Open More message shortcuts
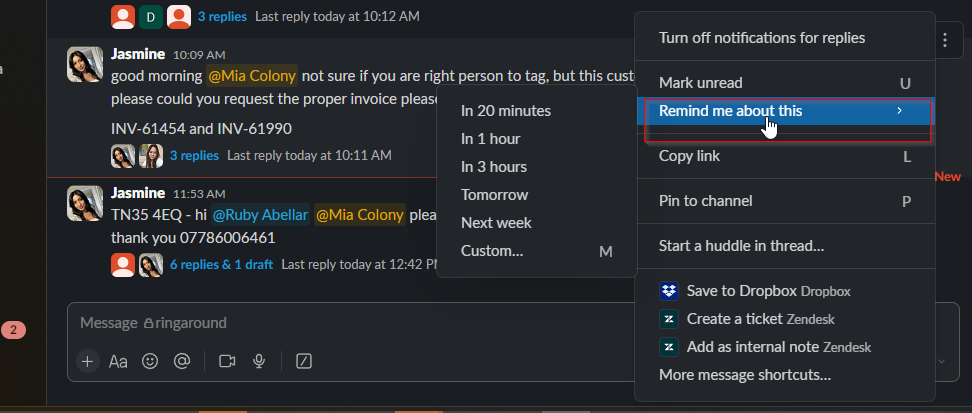Screen dimensions: 972x413 tap(744, 375)
